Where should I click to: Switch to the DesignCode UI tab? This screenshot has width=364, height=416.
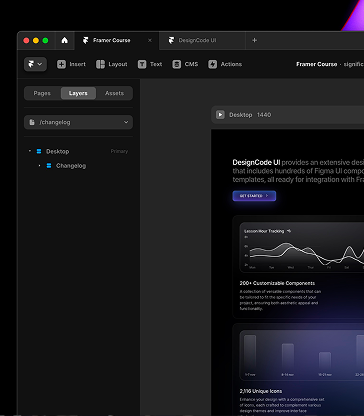tap(202, 40)
